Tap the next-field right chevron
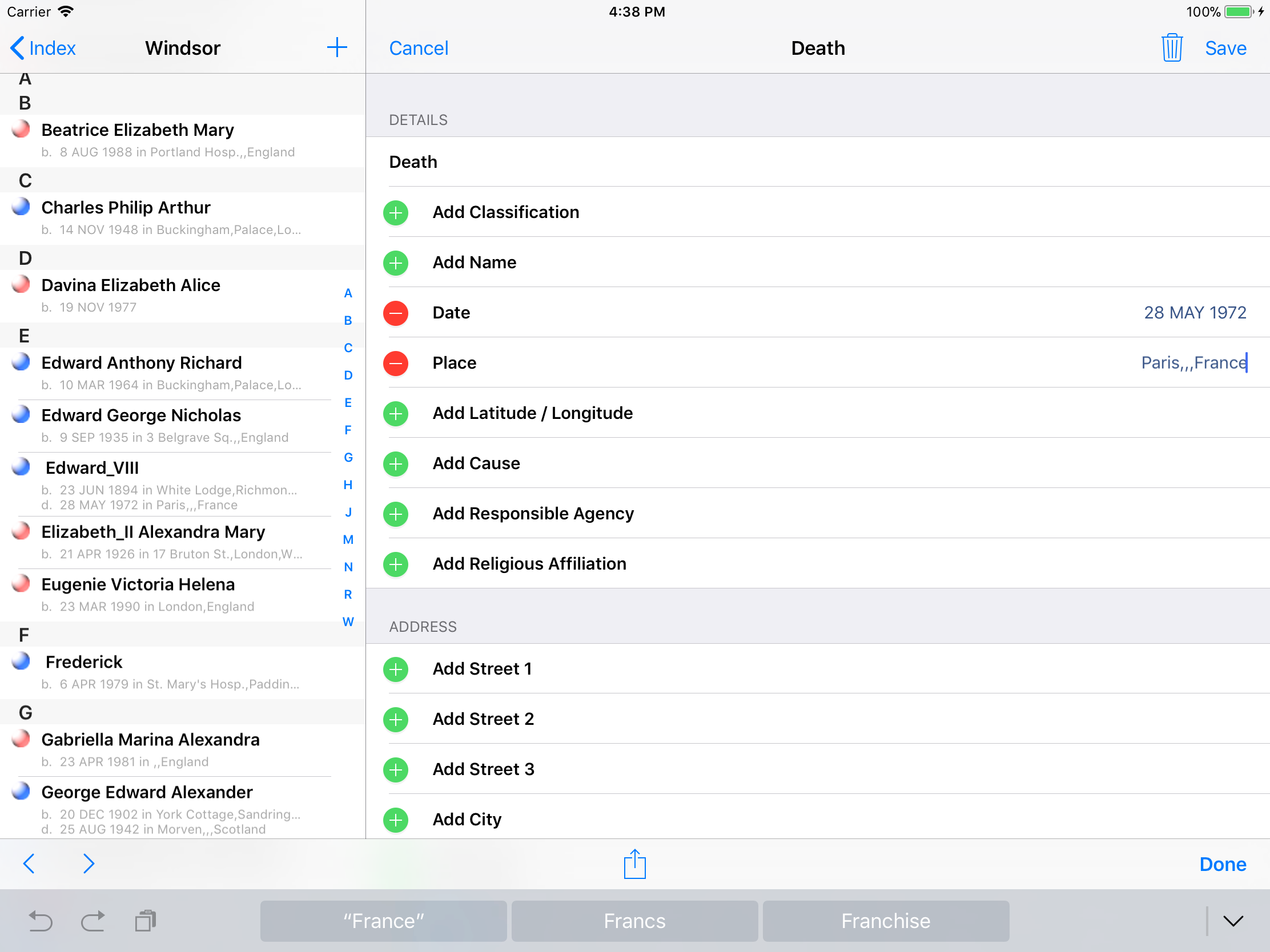Image resolution: width=1270 pixels, height=952 pixels. [88, 864]
